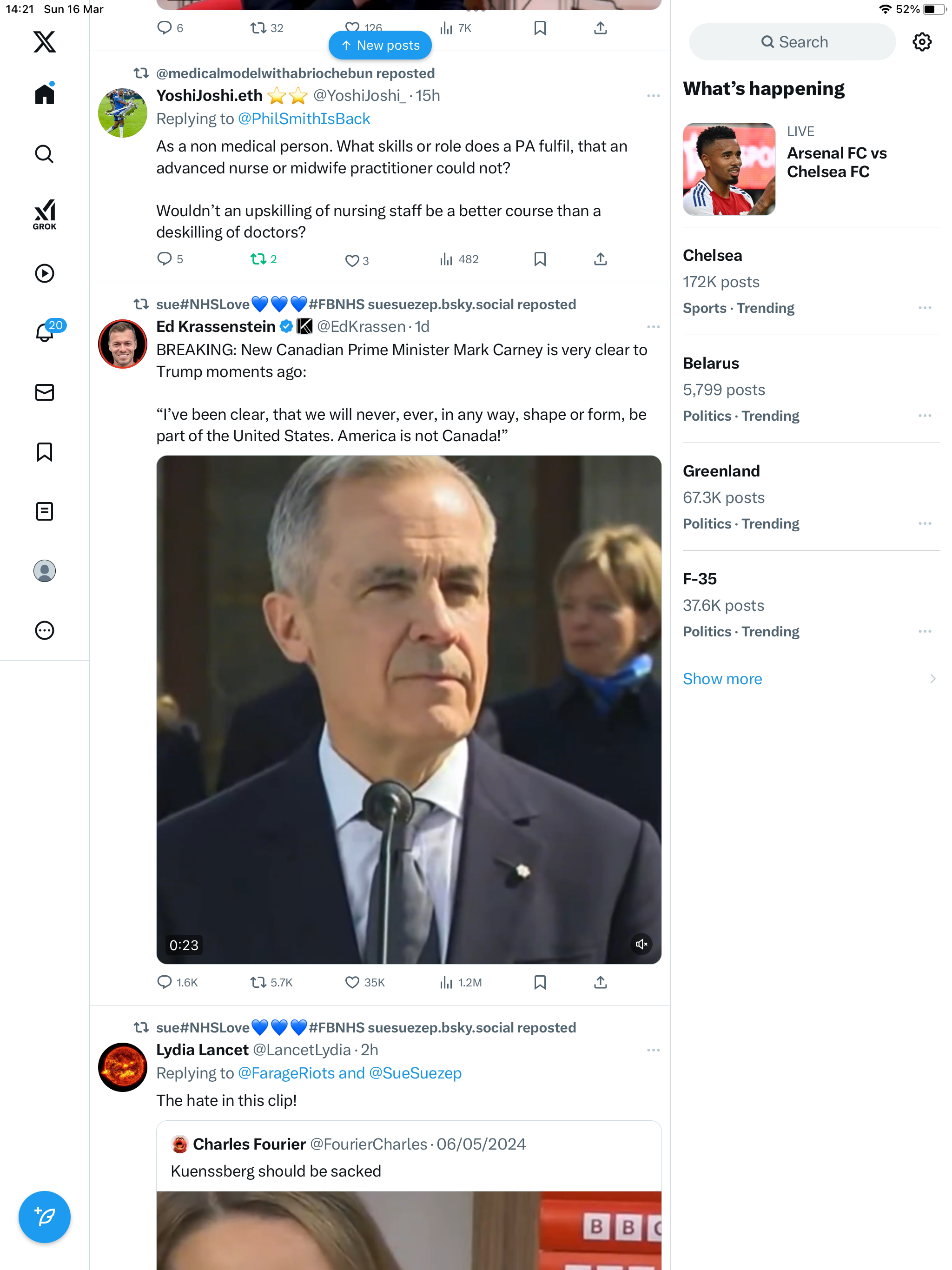The image size is (952, 1270).
Task: Like the YoshiJoshi.eth post
Action: coord(357,260)
